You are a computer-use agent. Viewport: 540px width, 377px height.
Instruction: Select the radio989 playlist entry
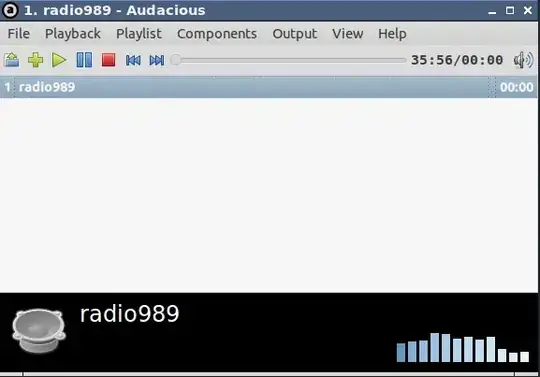pos(269,87)
